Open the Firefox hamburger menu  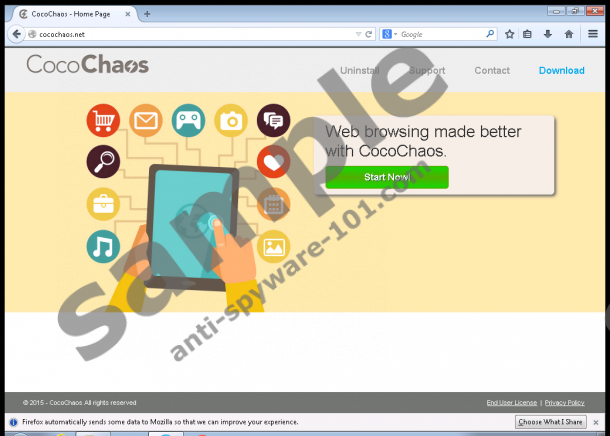click(x=592, y=34)
